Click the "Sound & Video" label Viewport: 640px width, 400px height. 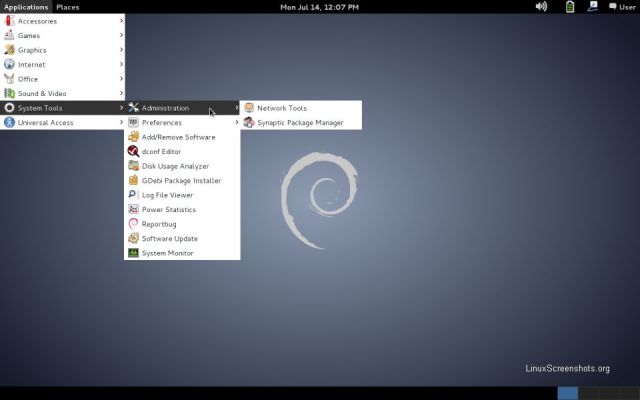tap(42, 93)
